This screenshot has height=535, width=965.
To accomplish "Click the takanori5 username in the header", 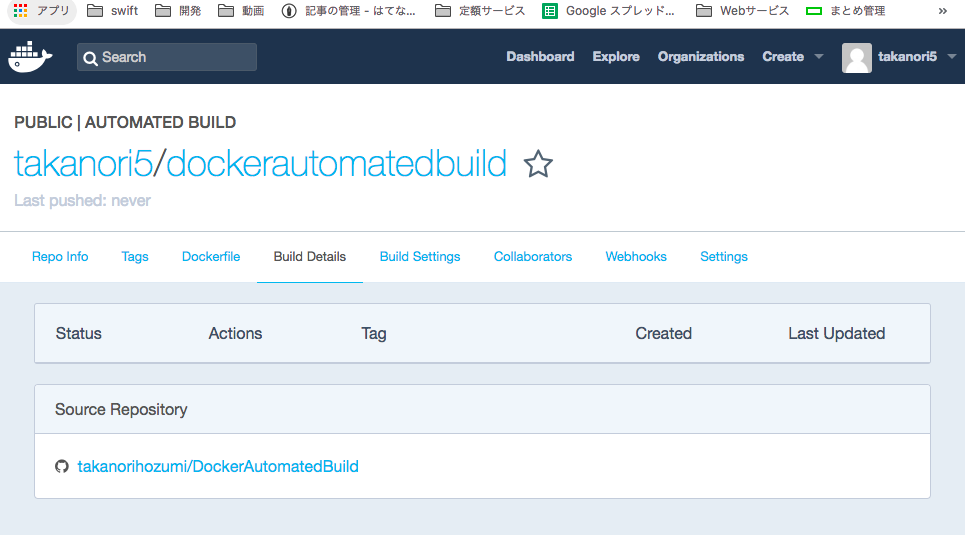I will pyautogui.click(x=907, y=57).
